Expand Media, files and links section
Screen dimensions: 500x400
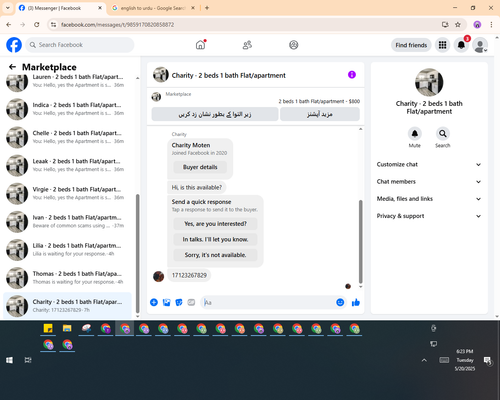point(429,199)
